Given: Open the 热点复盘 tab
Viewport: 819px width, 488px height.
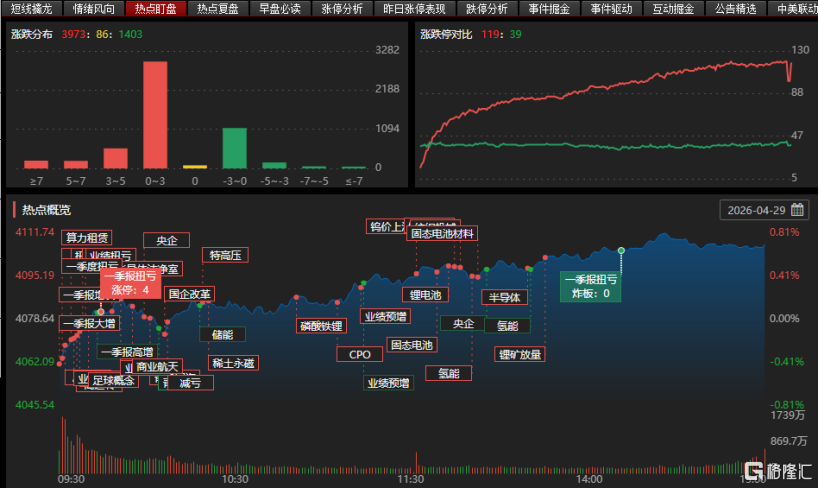Looking at the screenshot, I should (218, 8).
